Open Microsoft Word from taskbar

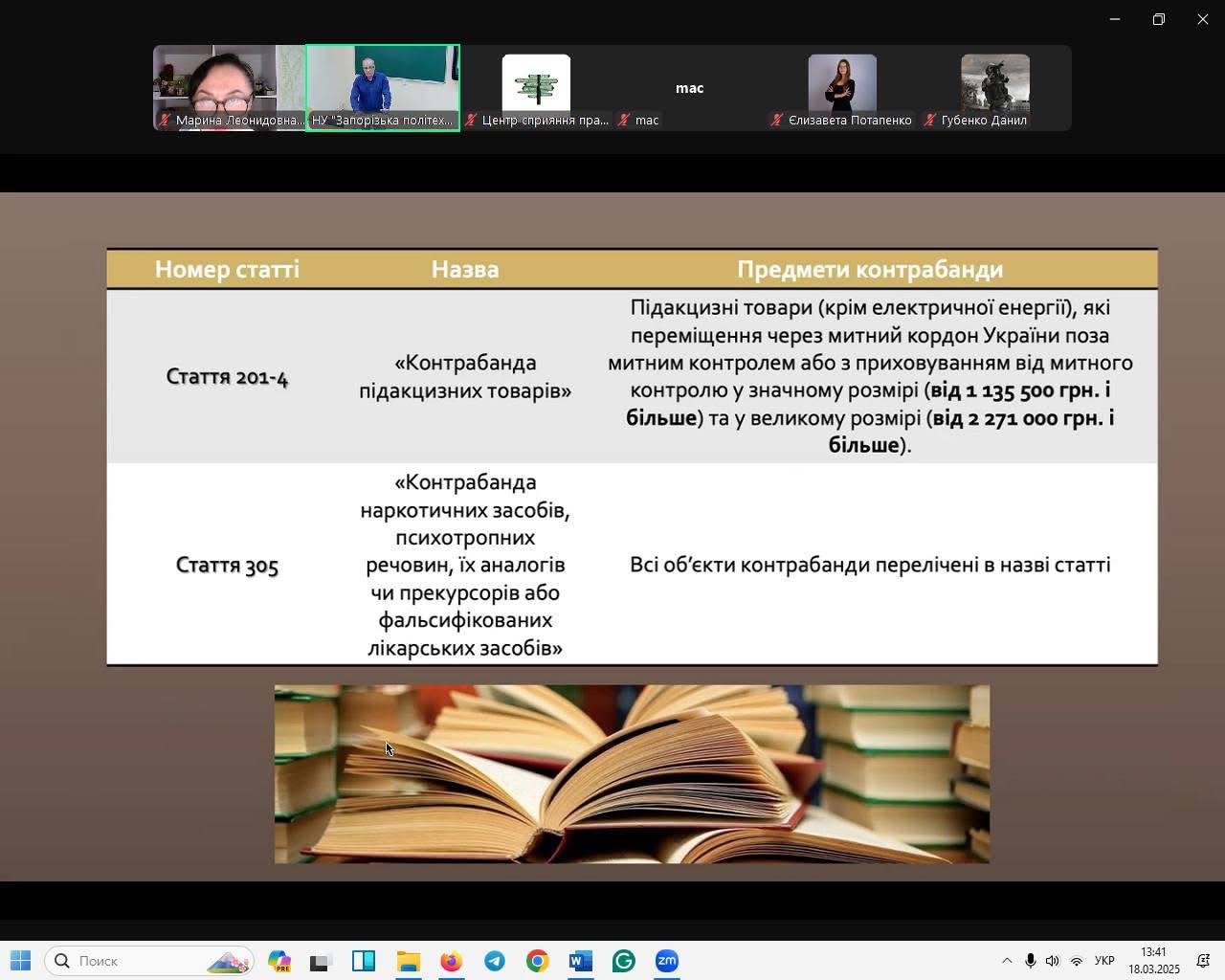[580, 961]
